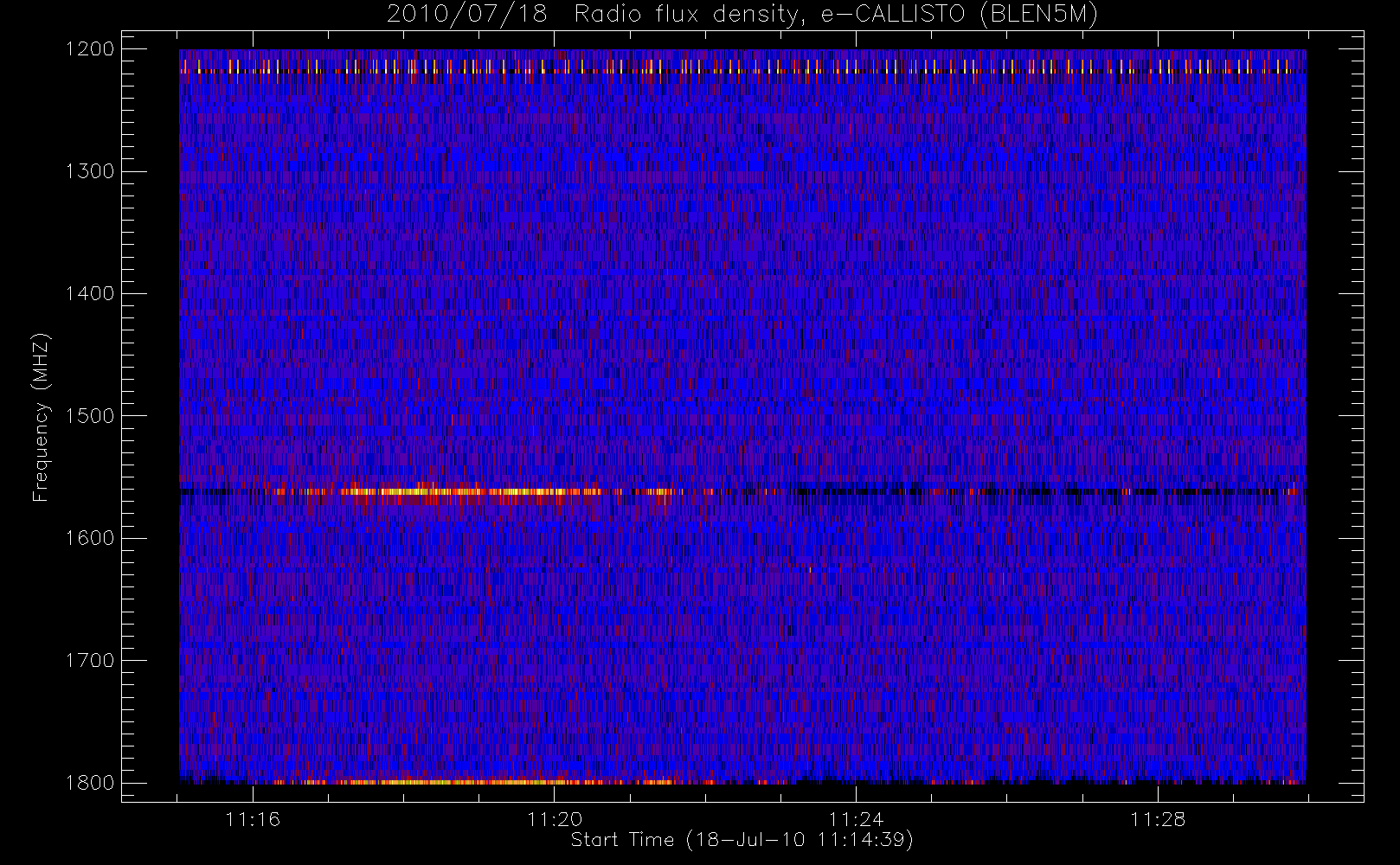Click the plot title "2010/07/18 Radio flux density, e-CALLISTO (BLEN5M)"
1400x865 pixels.
click(742, 15)
